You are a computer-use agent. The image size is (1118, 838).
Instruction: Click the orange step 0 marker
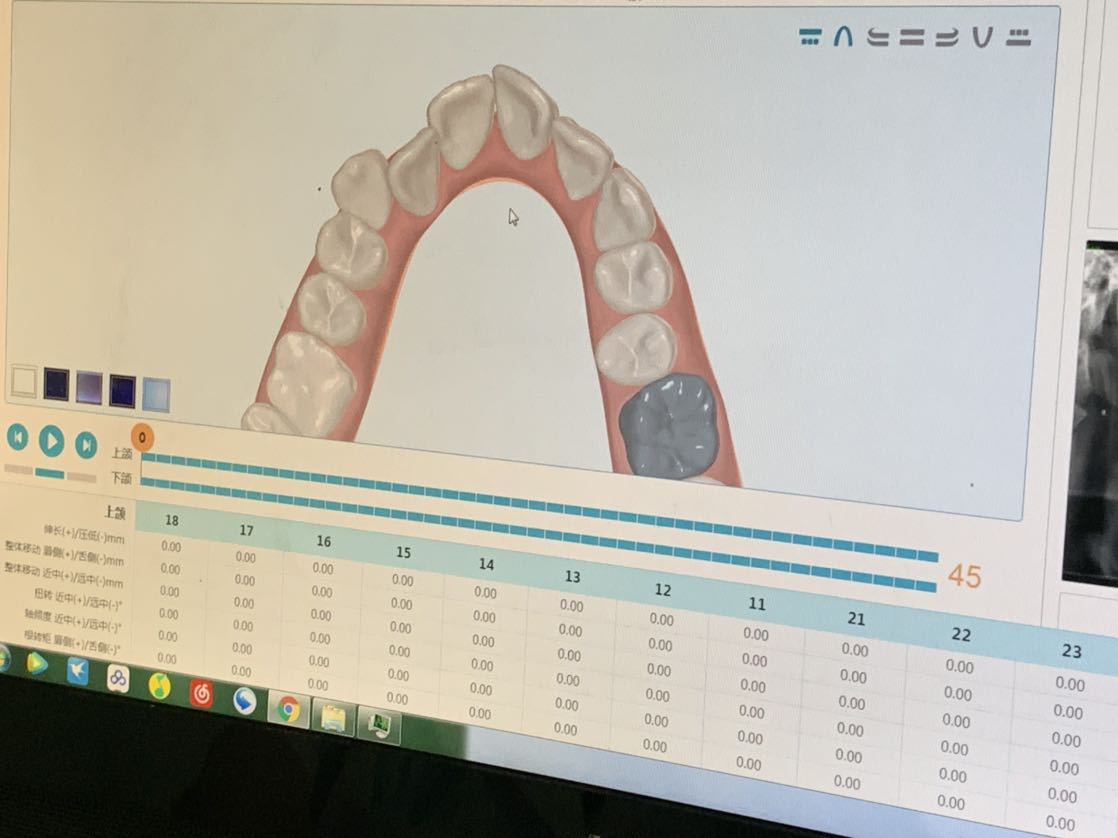point(142,437)
